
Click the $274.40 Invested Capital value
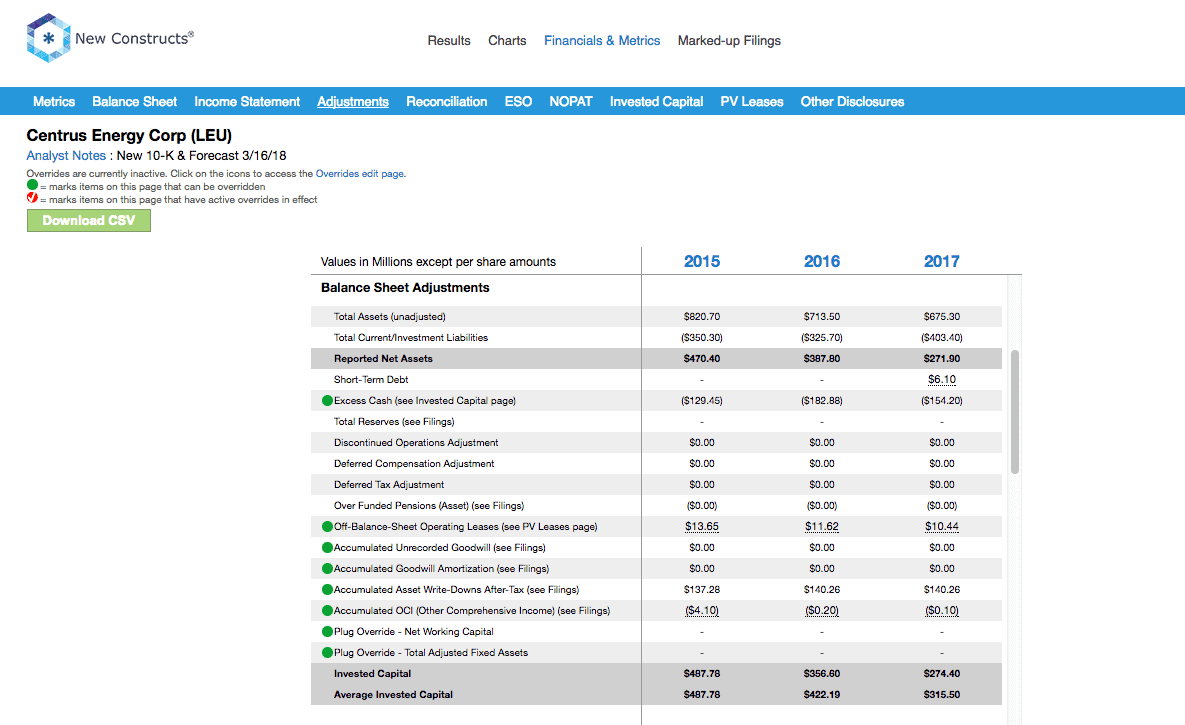(x=942, y=674)
